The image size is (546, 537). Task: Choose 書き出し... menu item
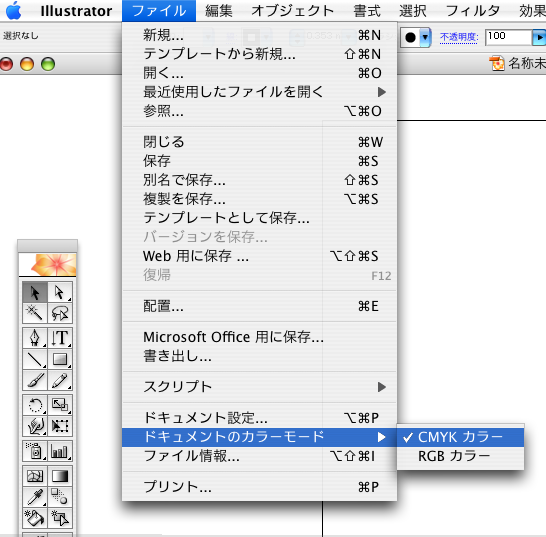coord(259,356)
